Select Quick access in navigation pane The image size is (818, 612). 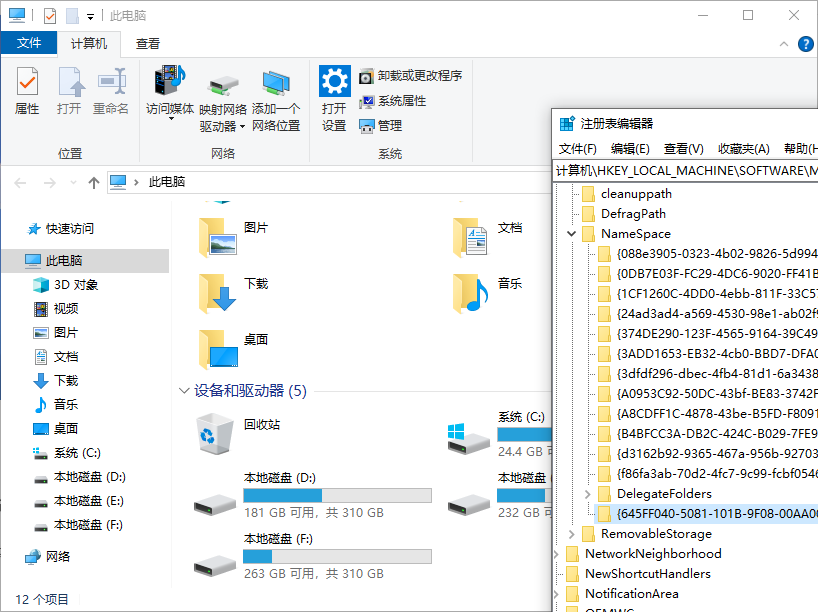61,229
